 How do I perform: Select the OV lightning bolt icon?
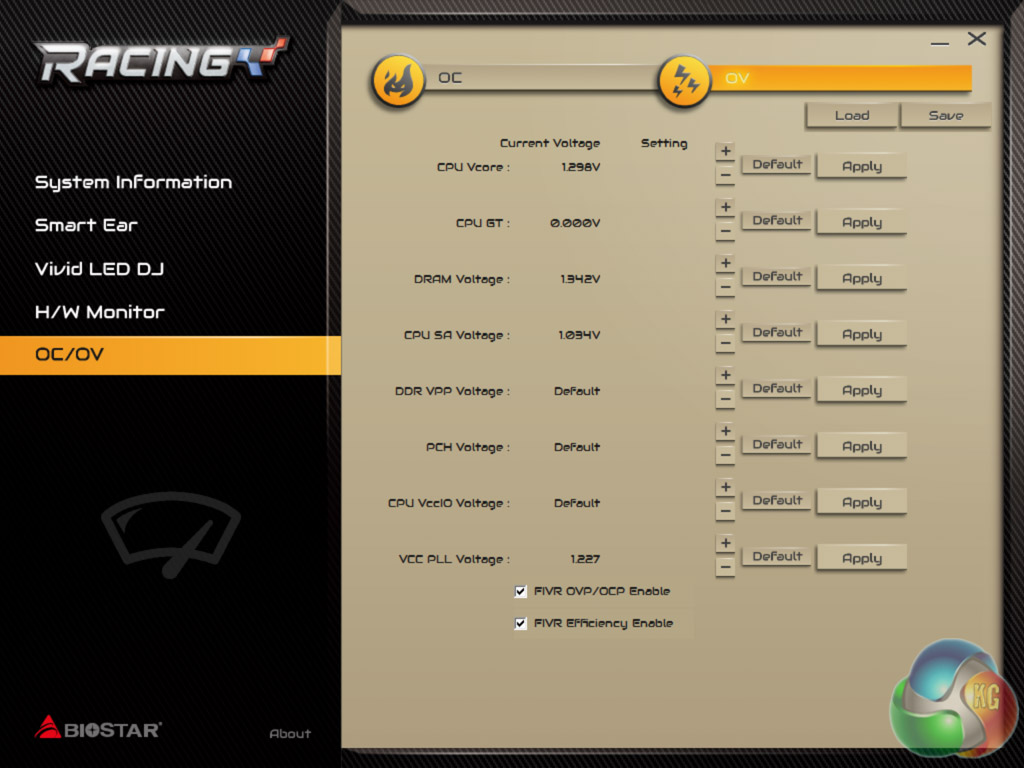tap(684, 81)
